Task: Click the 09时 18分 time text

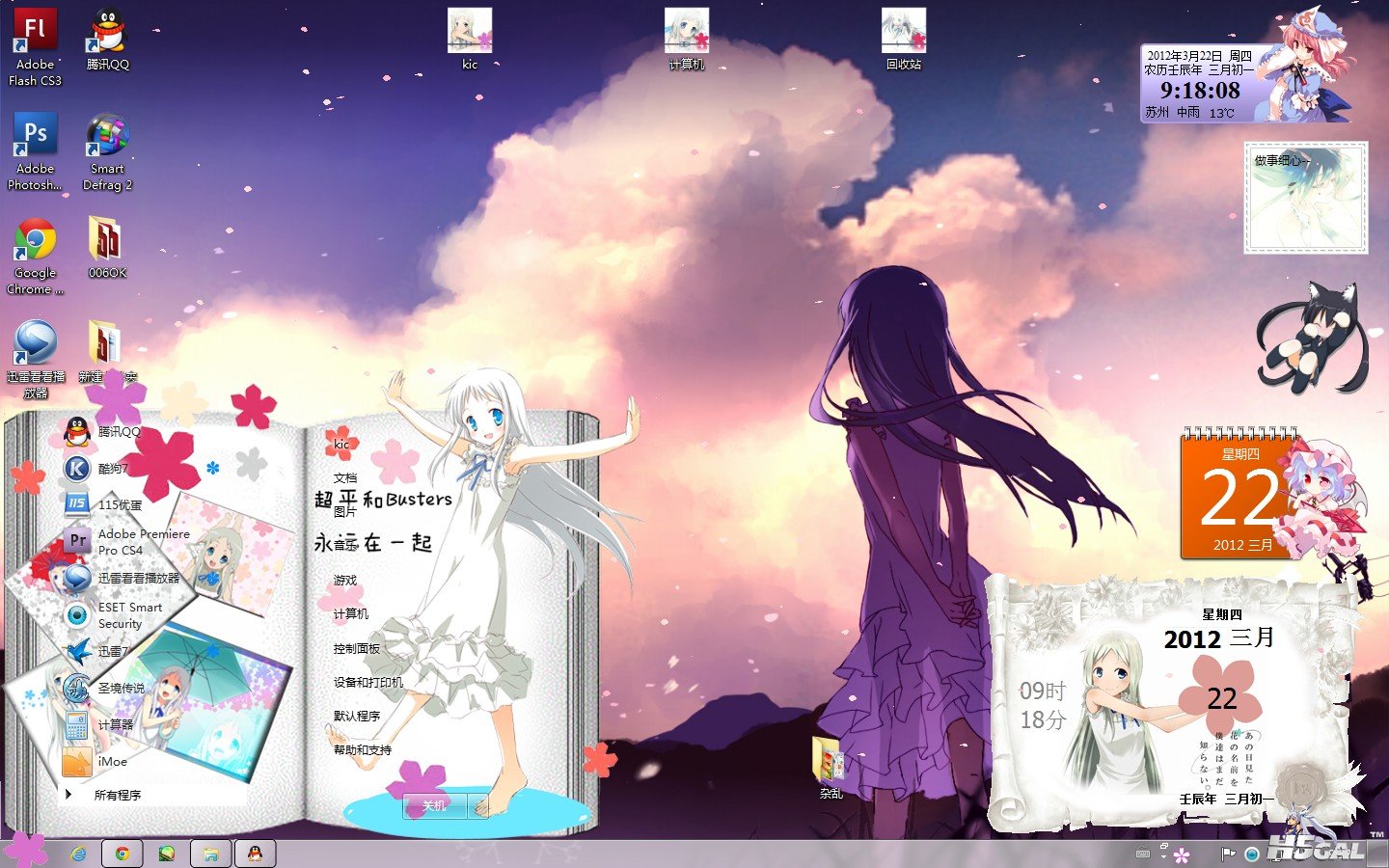Action: [1044, 705]
